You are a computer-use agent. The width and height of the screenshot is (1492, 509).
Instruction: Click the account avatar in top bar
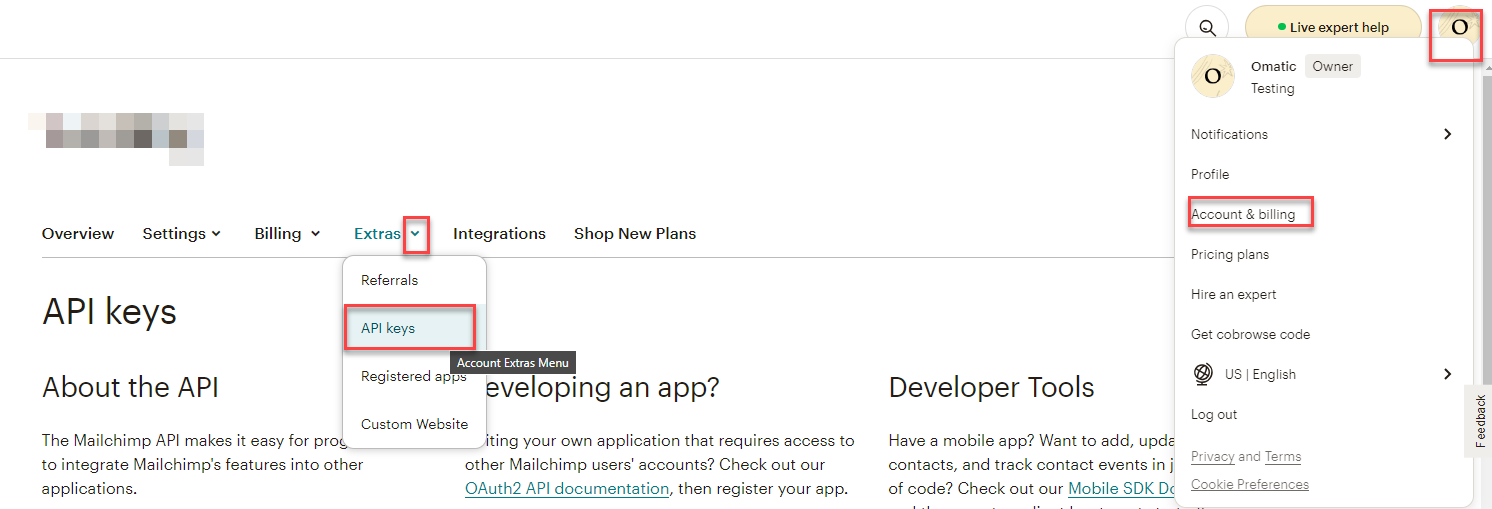[x=1458, y=28]
